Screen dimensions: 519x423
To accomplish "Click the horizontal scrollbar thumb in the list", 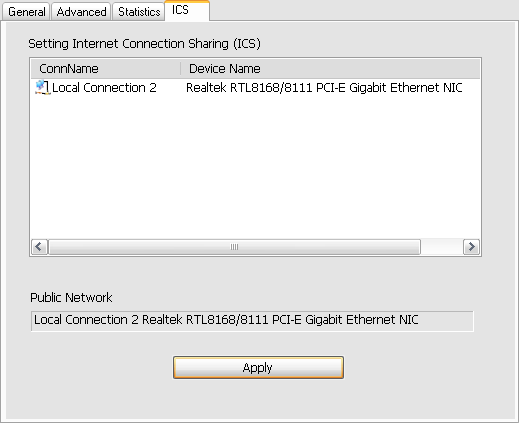I will pyautogui.click(x=234, y=247).
